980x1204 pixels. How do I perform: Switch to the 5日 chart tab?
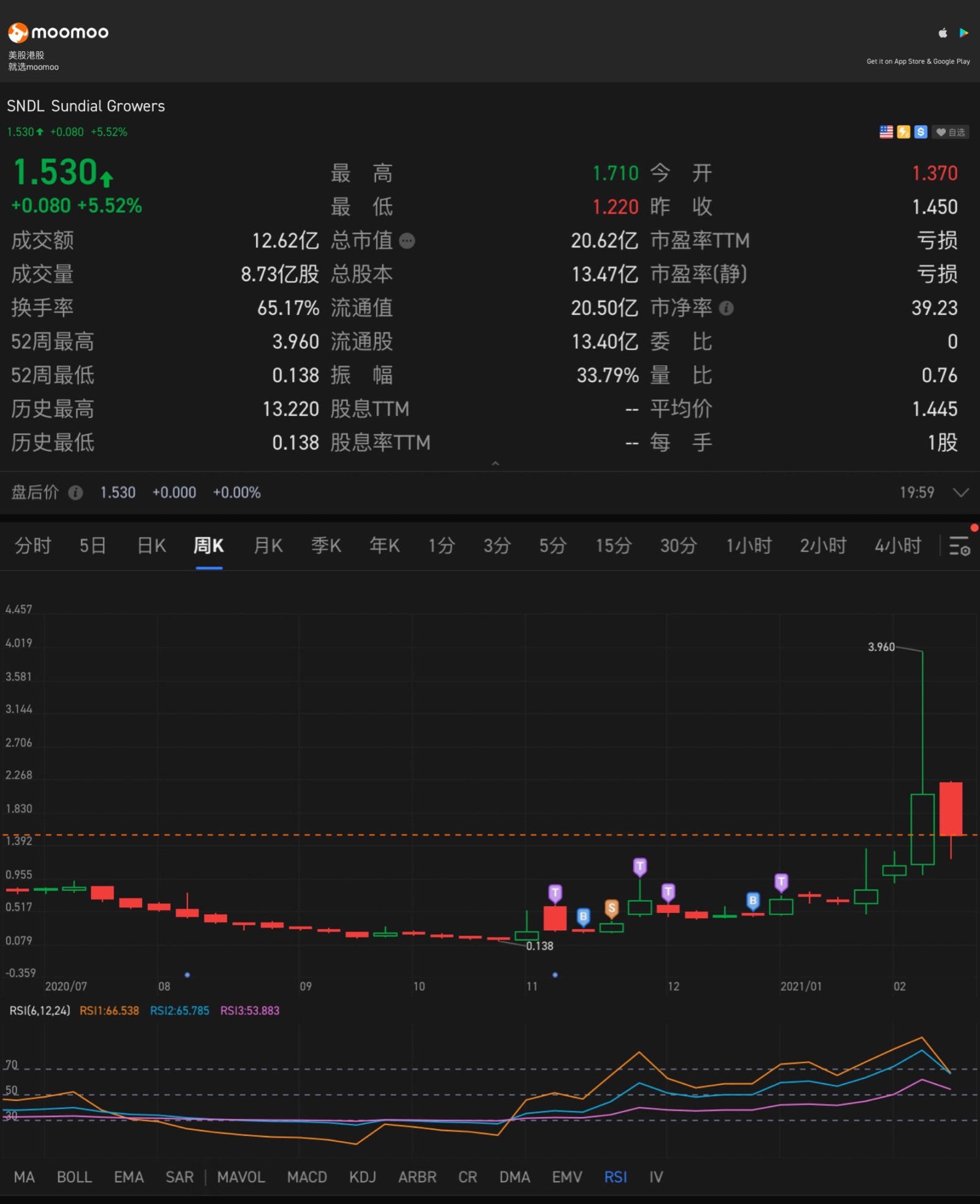(x=93, y=545)
